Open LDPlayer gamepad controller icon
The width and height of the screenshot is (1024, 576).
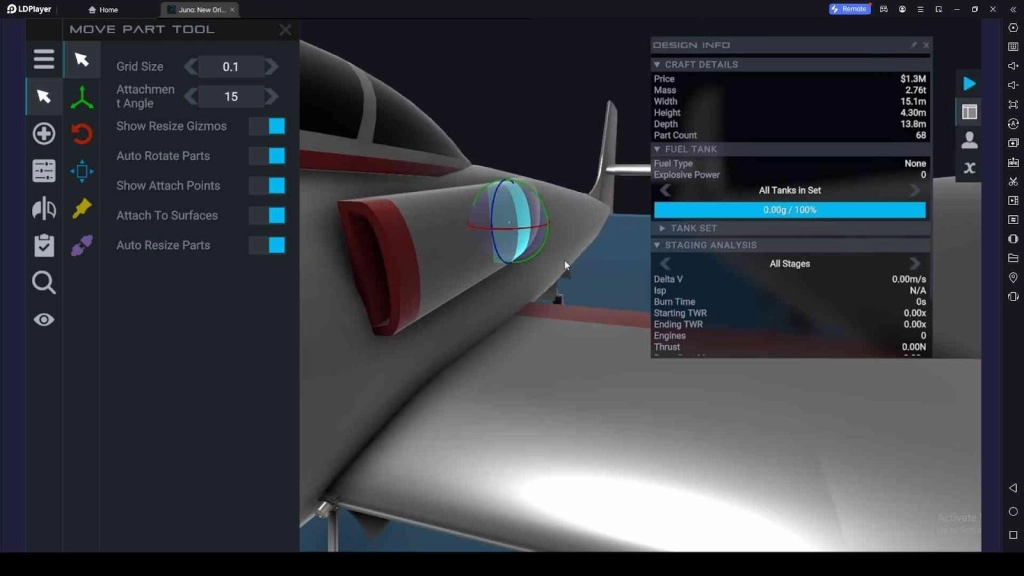tap(884, 9)
